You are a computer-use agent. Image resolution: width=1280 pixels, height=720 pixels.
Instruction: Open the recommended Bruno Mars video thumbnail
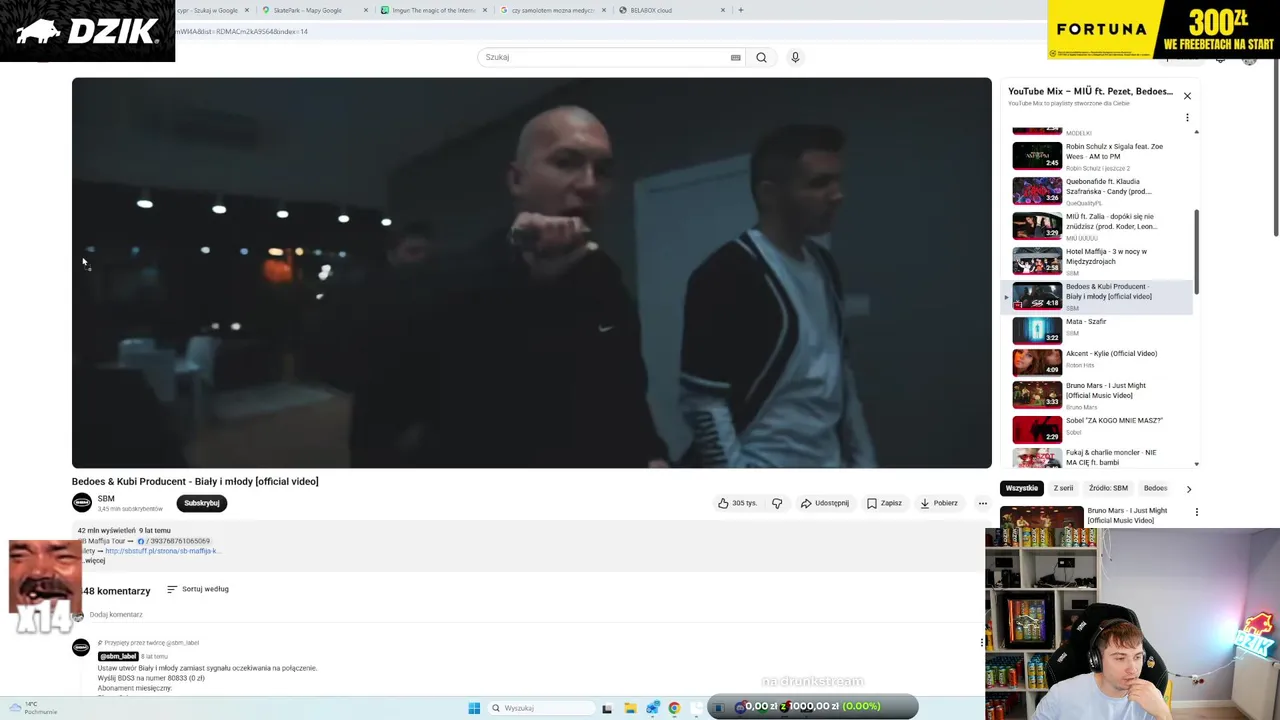pyautogui.click(x=1041, y=518)
